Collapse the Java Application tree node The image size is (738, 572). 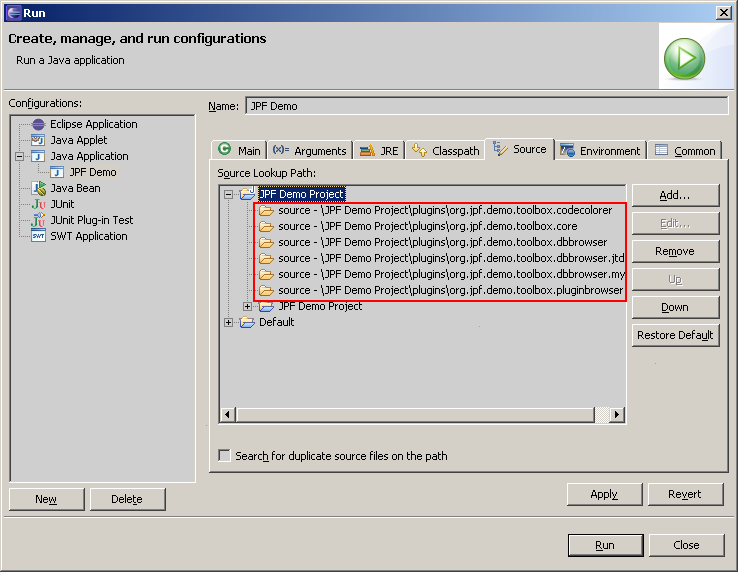click(19, 156)
